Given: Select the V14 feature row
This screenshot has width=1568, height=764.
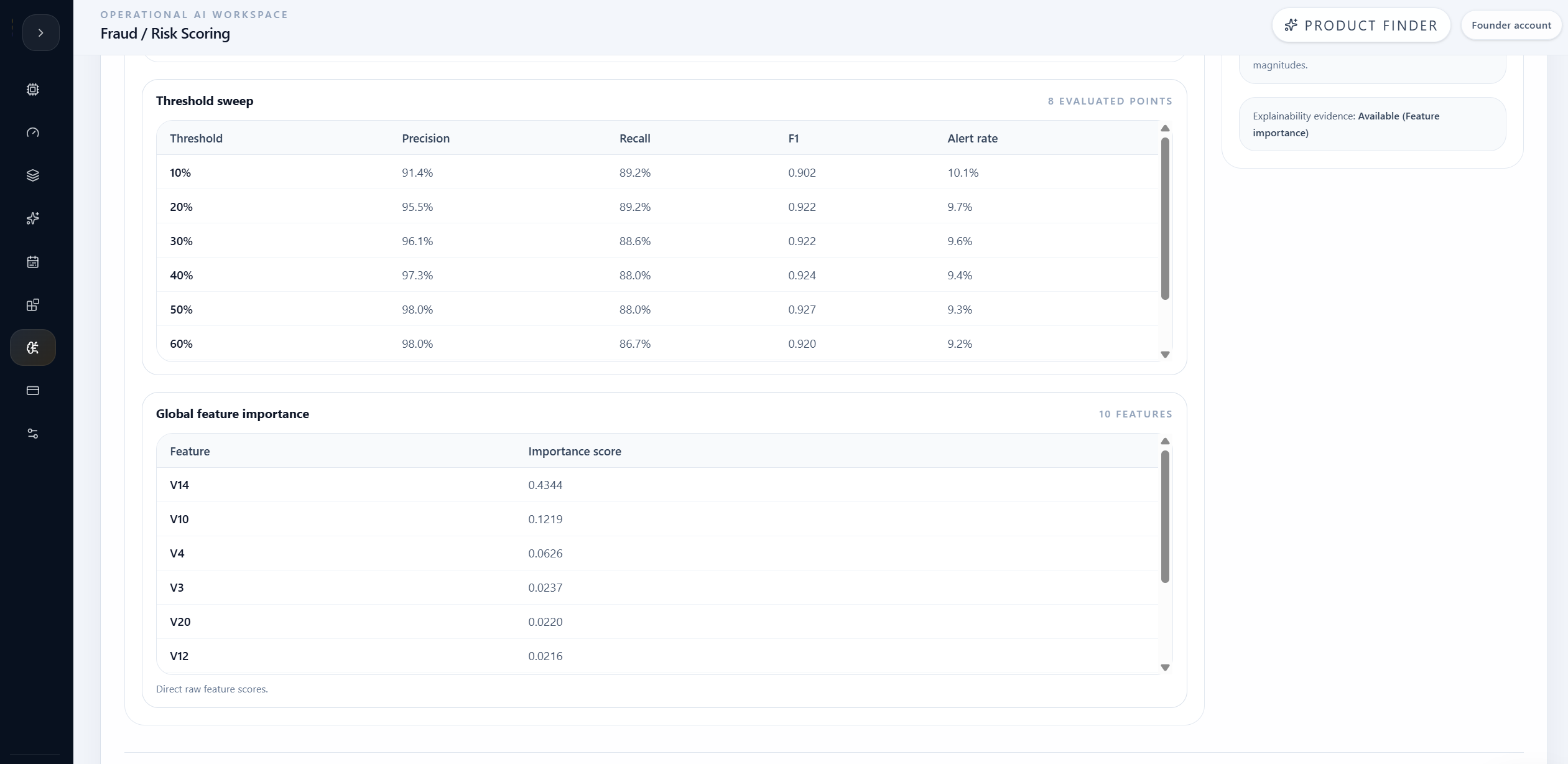Looking at the screenshot, I should coord(657,485).
